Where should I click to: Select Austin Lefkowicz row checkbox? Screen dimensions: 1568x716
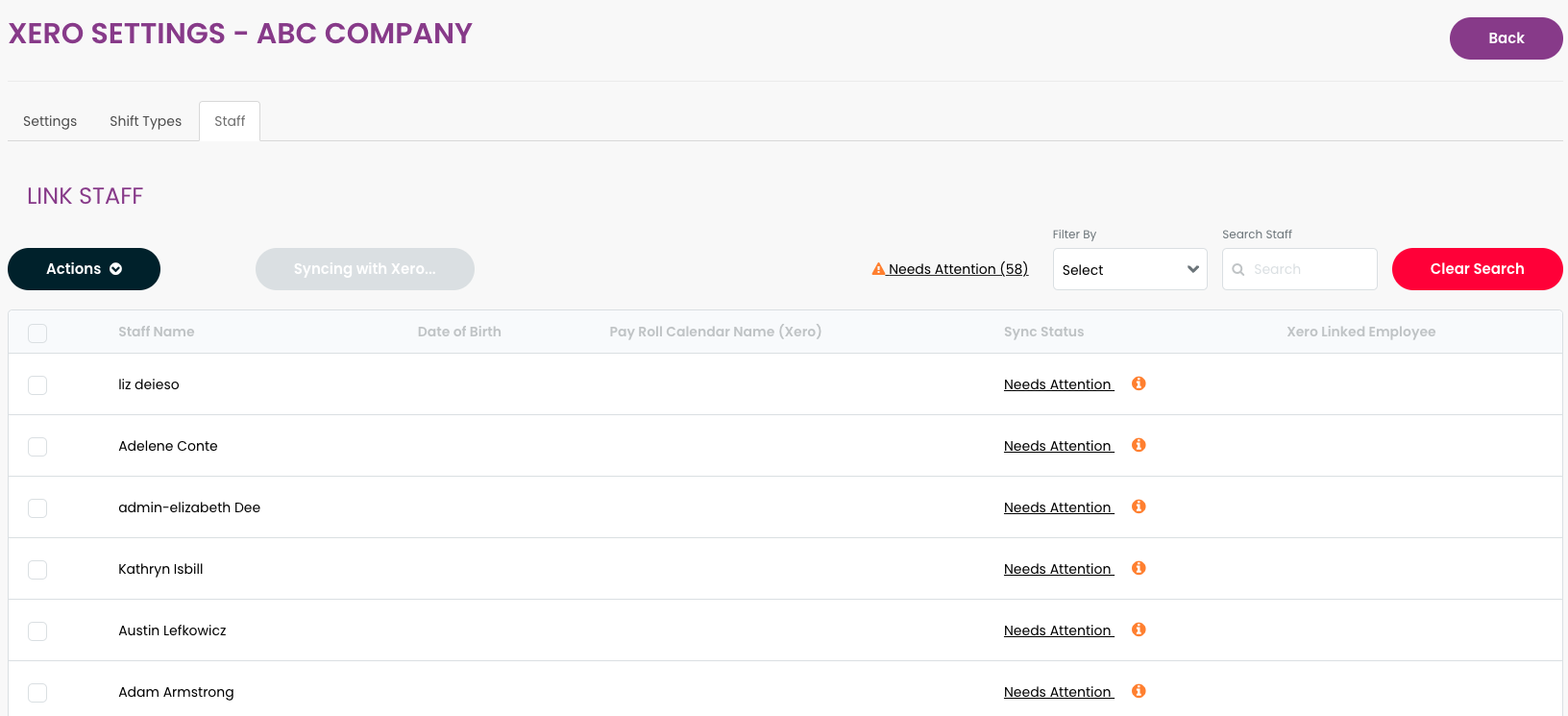coord(37,631)
